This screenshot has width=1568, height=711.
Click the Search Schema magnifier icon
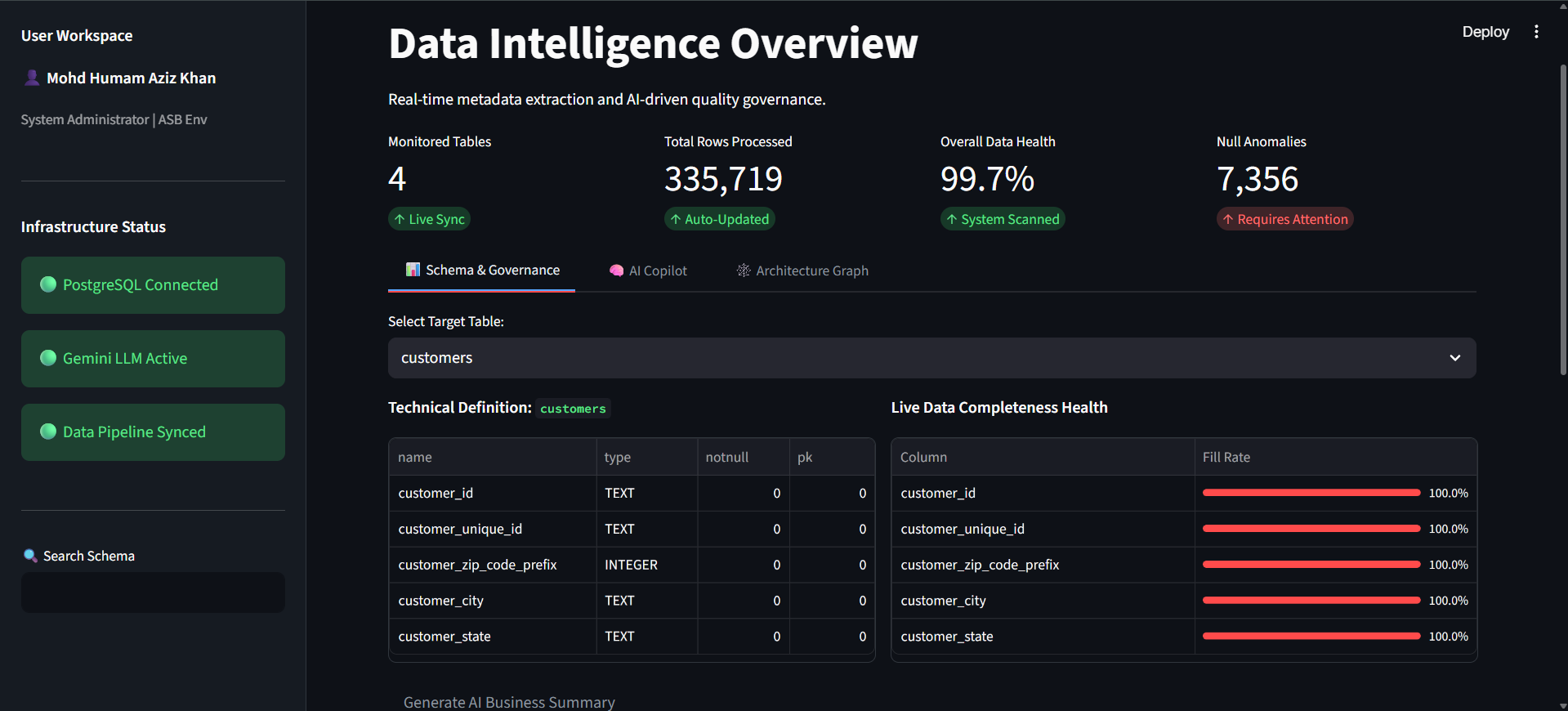coord(30,556)
